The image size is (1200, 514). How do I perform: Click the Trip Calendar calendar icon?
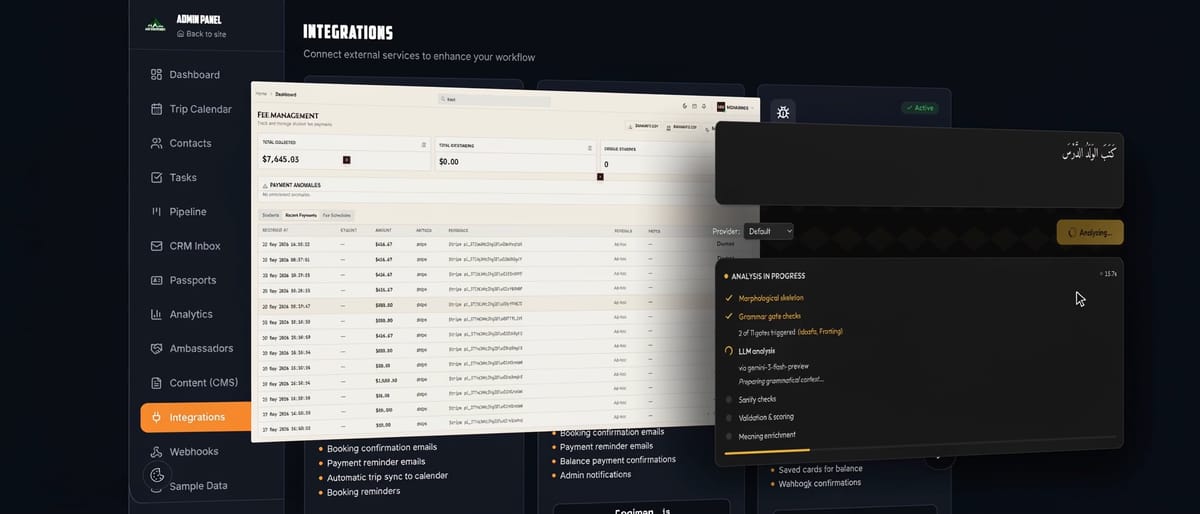[156, 109]
